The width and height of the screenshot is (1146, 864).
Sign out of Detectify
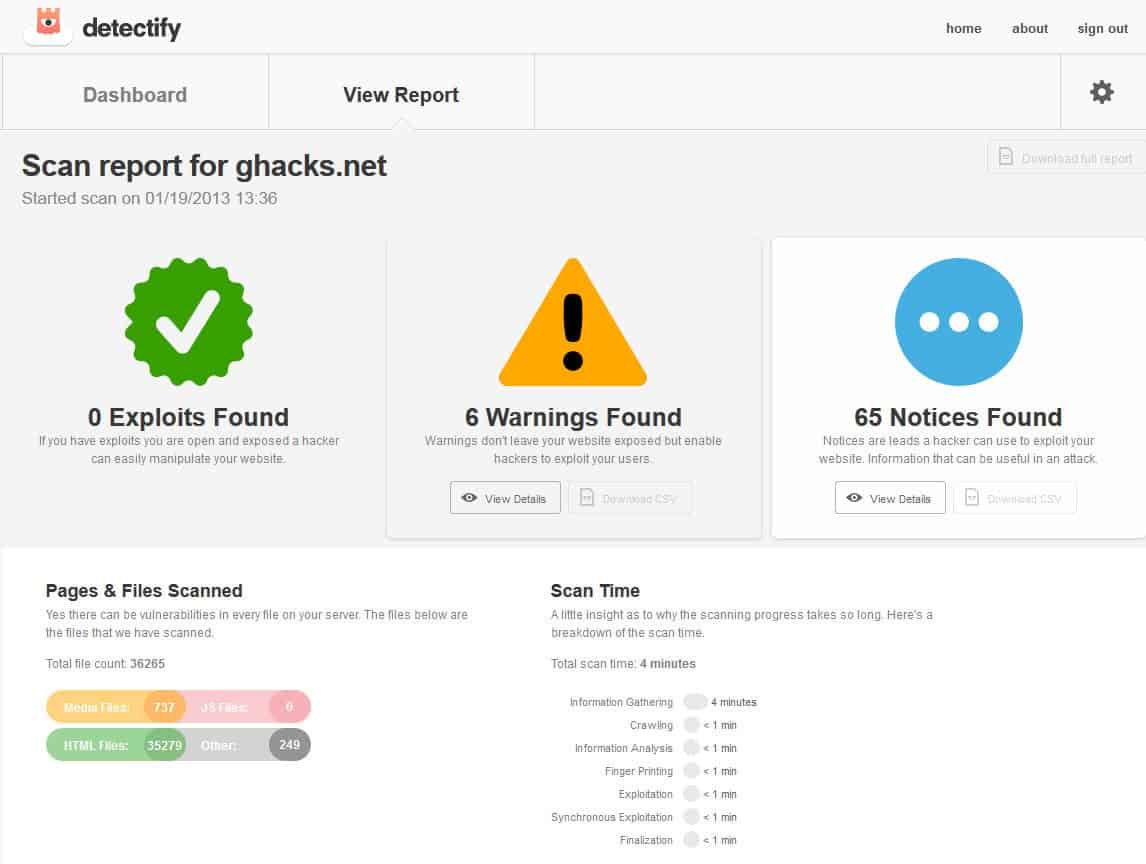pos(1101,28)
